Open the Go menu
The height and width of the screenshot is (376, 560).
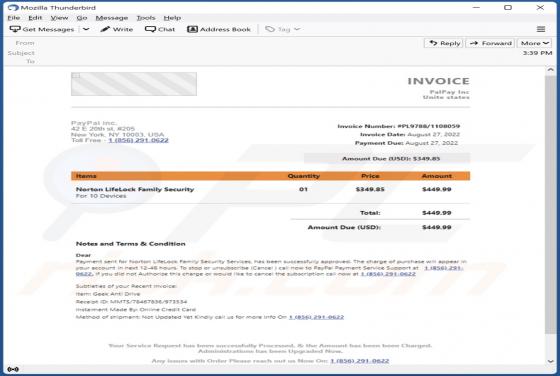82,18
